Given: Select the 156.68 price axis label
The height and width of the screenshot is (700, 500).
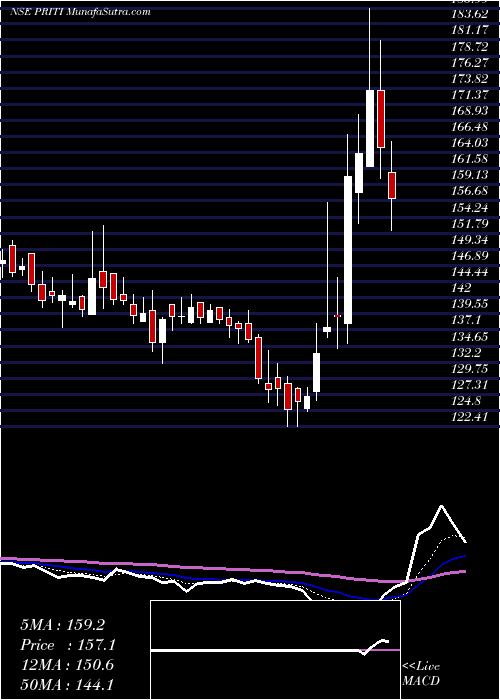Looking at the screenshot, I should [469, 191].
